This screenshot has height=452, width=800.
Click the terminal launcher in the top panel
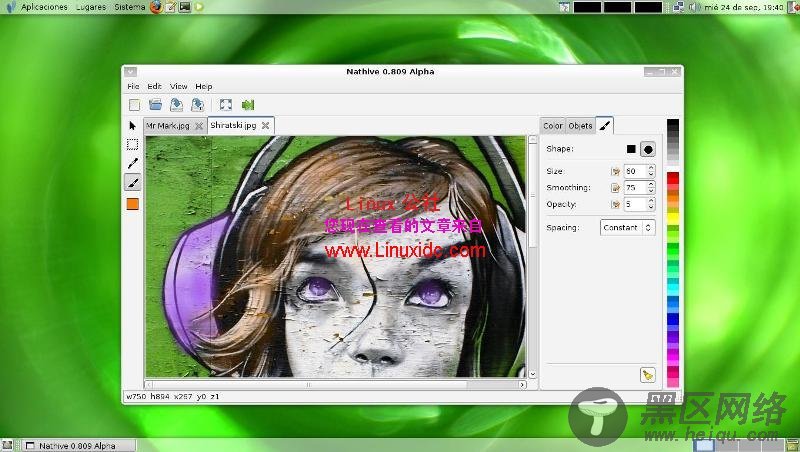185,7
